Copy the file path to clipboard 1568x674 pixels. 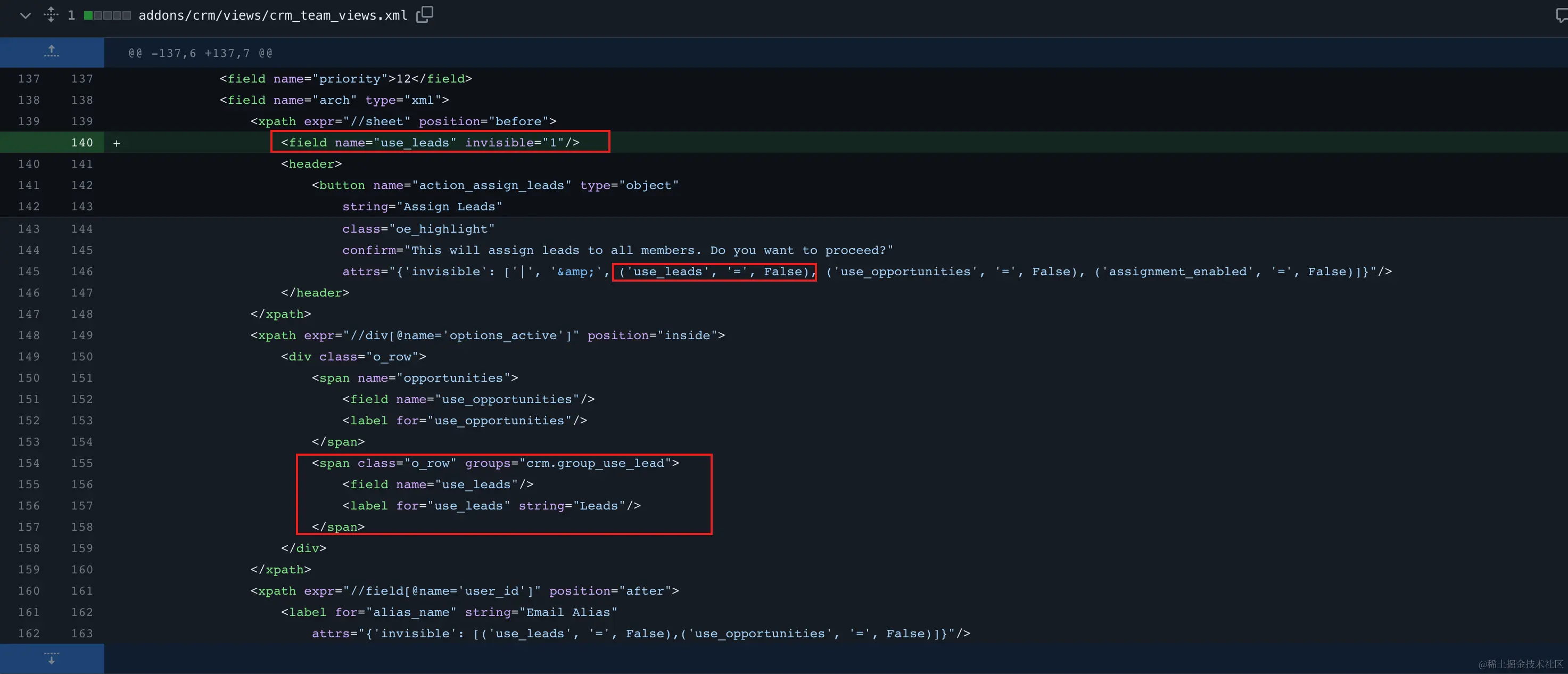pyautogui.click(x=424, y=14)
